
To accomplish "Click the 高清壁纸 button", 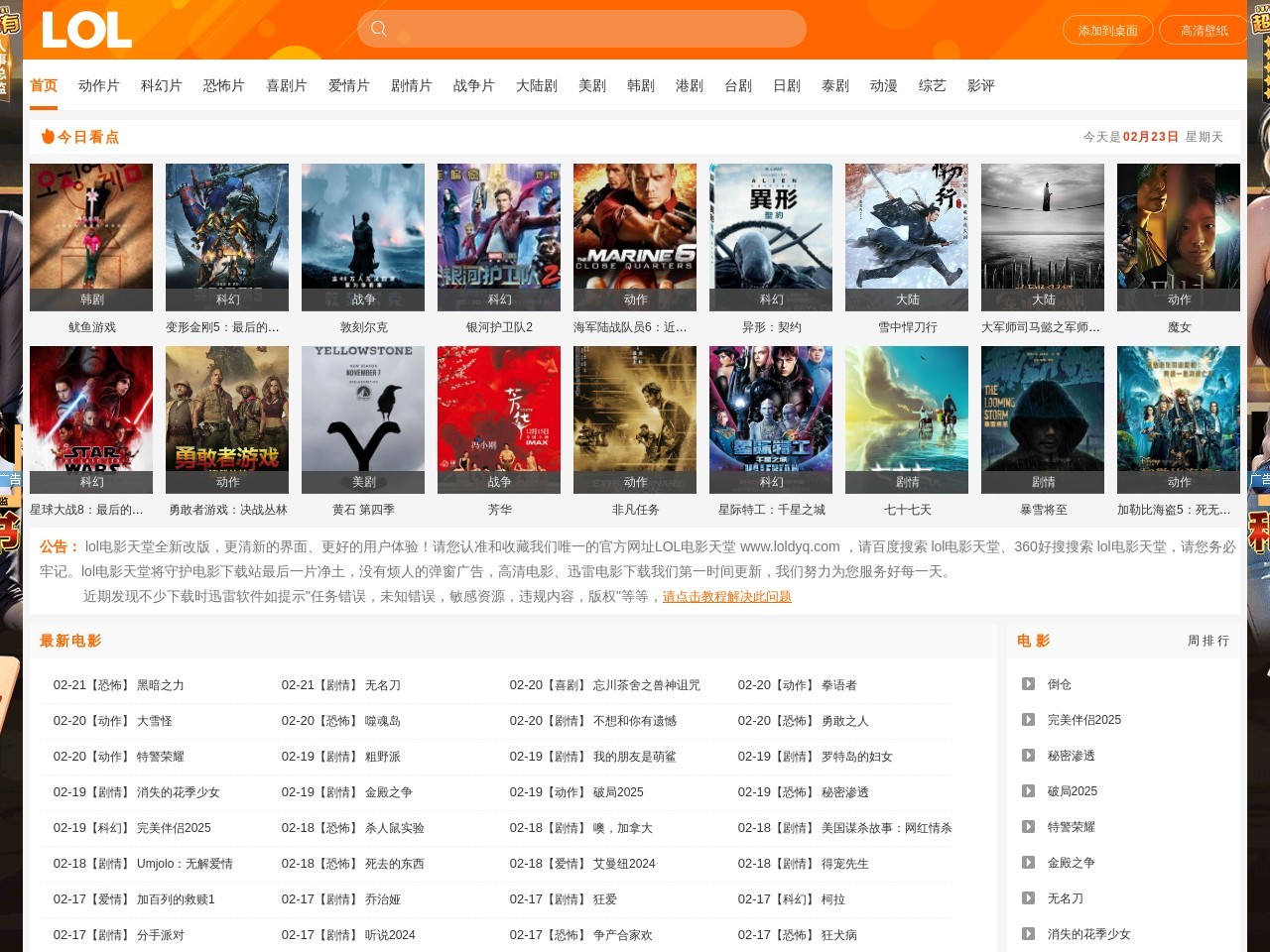I will 1204,31.
